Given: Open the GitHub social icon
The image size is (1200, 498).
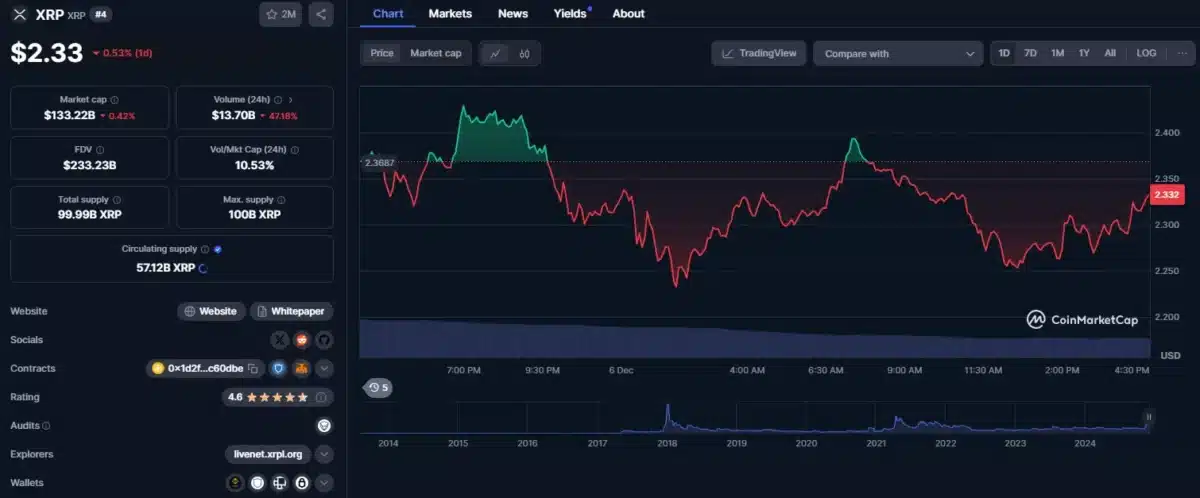Looking at the screenshot, I should (x=324, y=340).
